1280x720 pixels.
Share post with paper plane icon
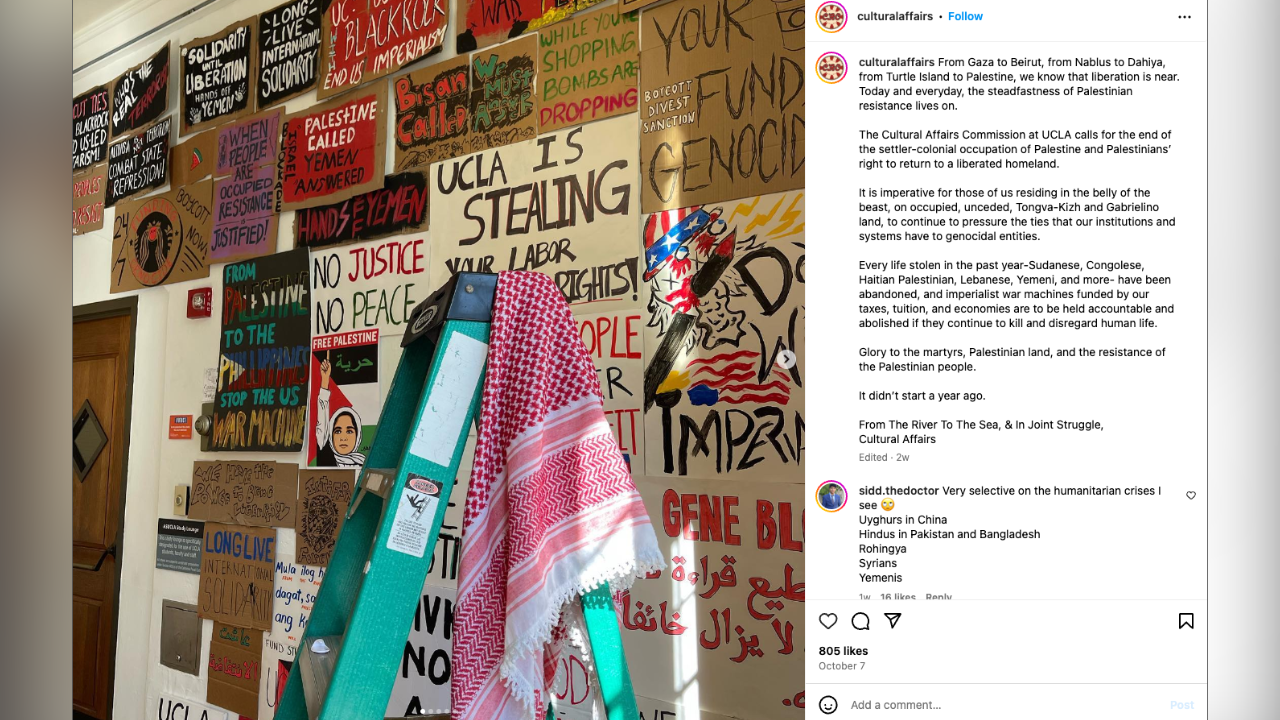[x=893, y=621]
